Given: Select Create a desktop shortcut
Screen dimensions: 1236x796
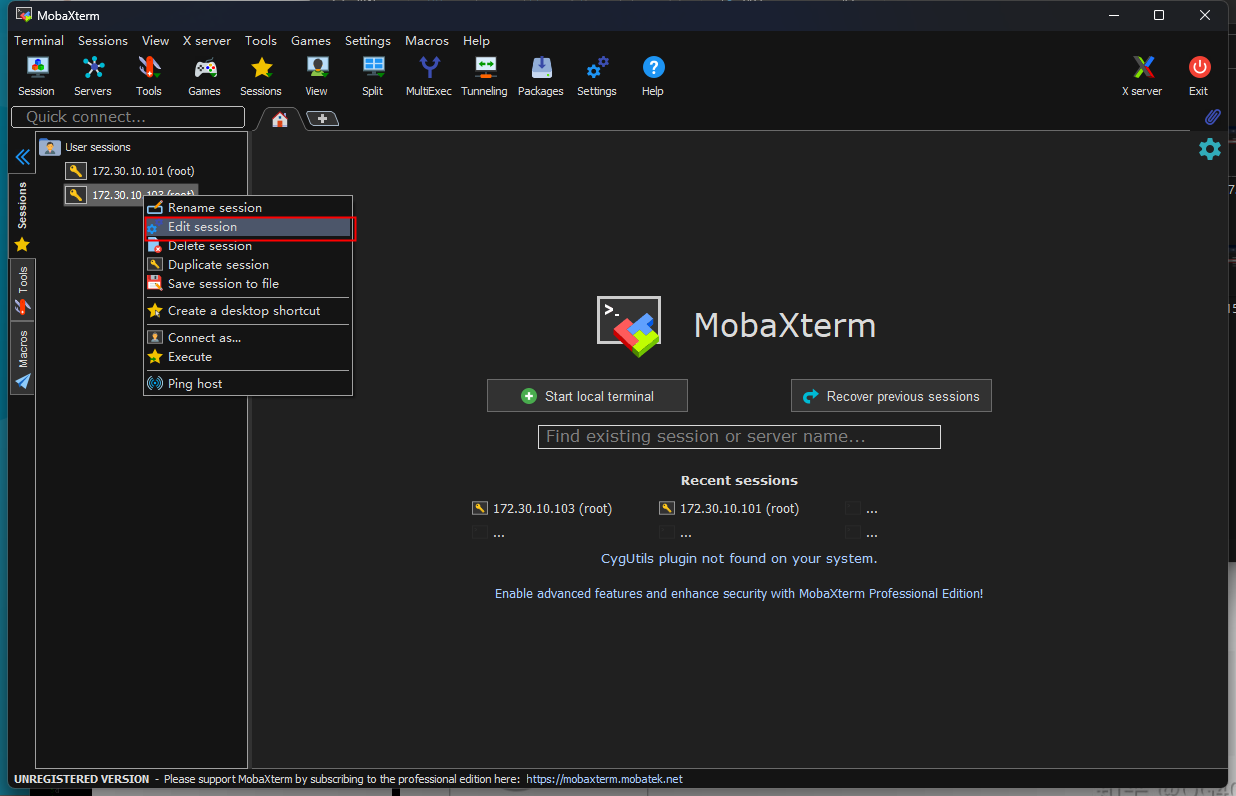Looking at the screenshot, I should pos(248,311).
